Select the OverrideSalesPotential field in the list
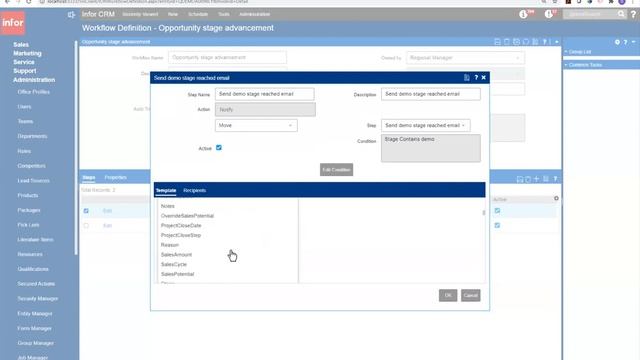This screenshot has width=640, height=360. (x=187, y=216)
